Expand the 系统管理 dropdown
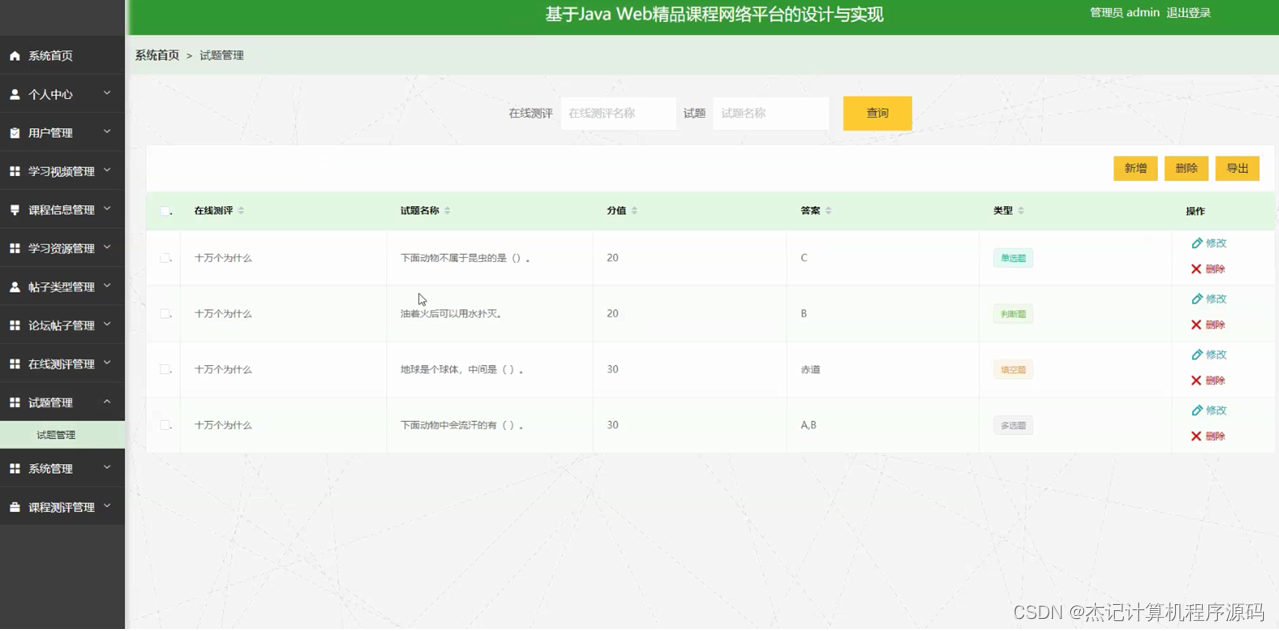Screen dimensions: 1279x631 pyautogui.click(x=62, y=467)
